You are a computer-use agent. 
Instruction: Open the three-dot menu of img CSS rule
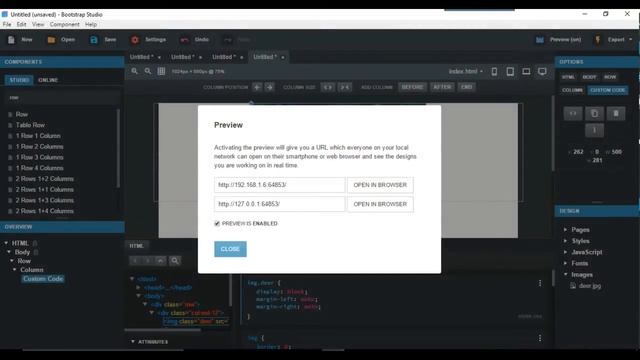point(540,338)
